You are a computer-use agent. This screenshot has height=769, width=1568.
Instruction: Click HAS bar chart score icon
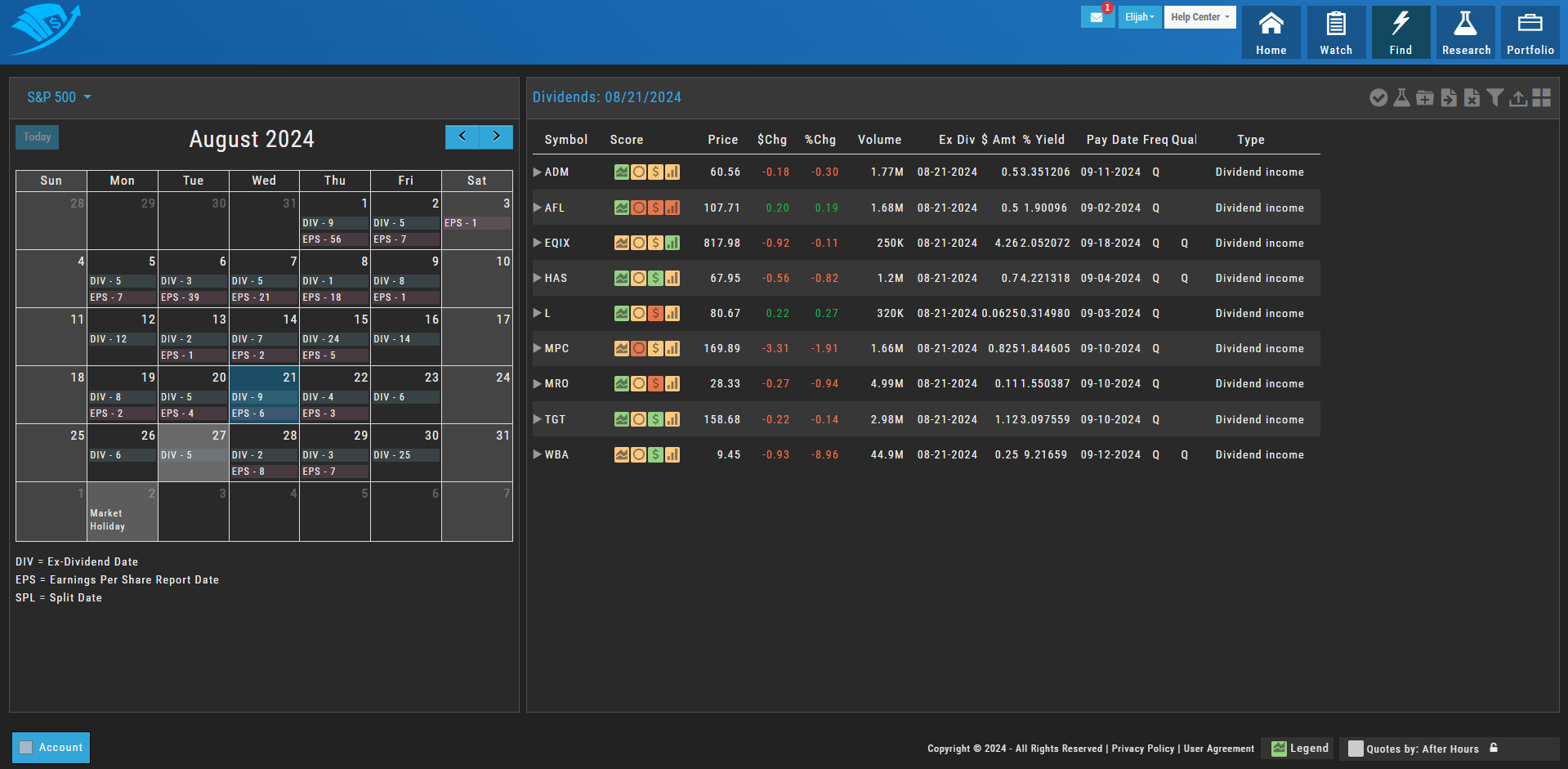pyautogui.click(x=672, y=278)
